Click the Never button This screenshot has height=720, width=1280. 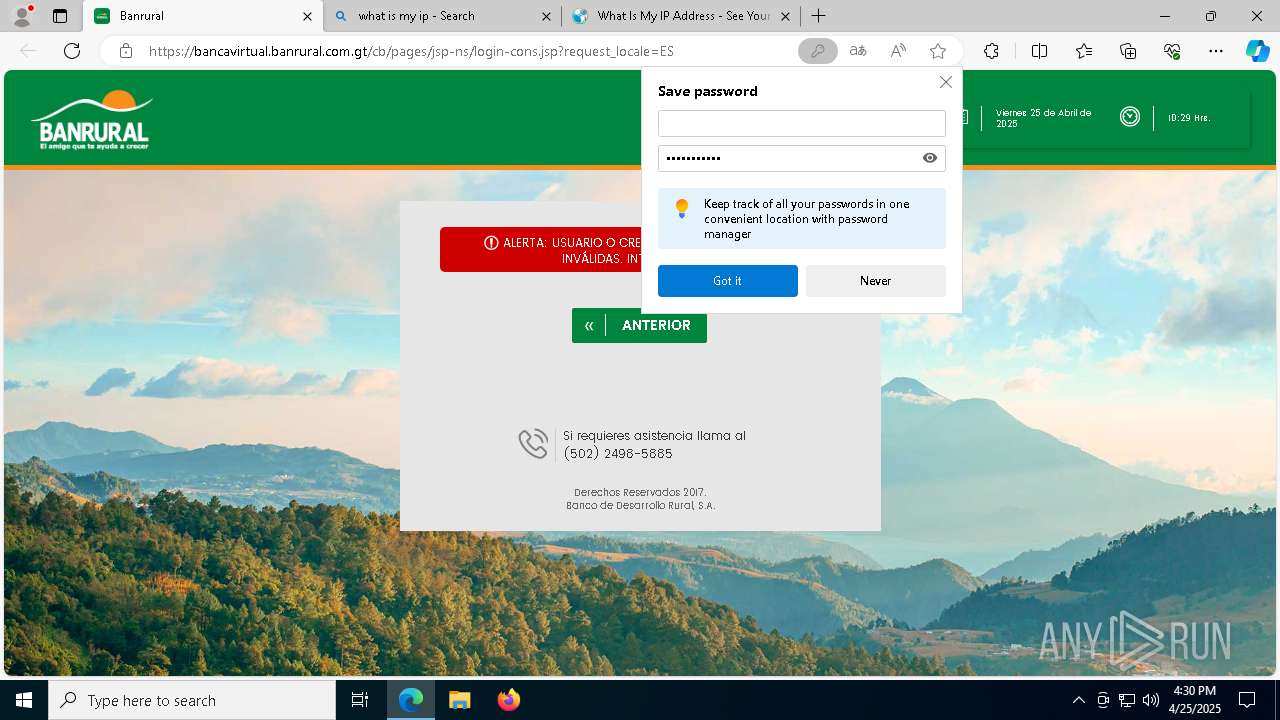(x=876, y=281)
